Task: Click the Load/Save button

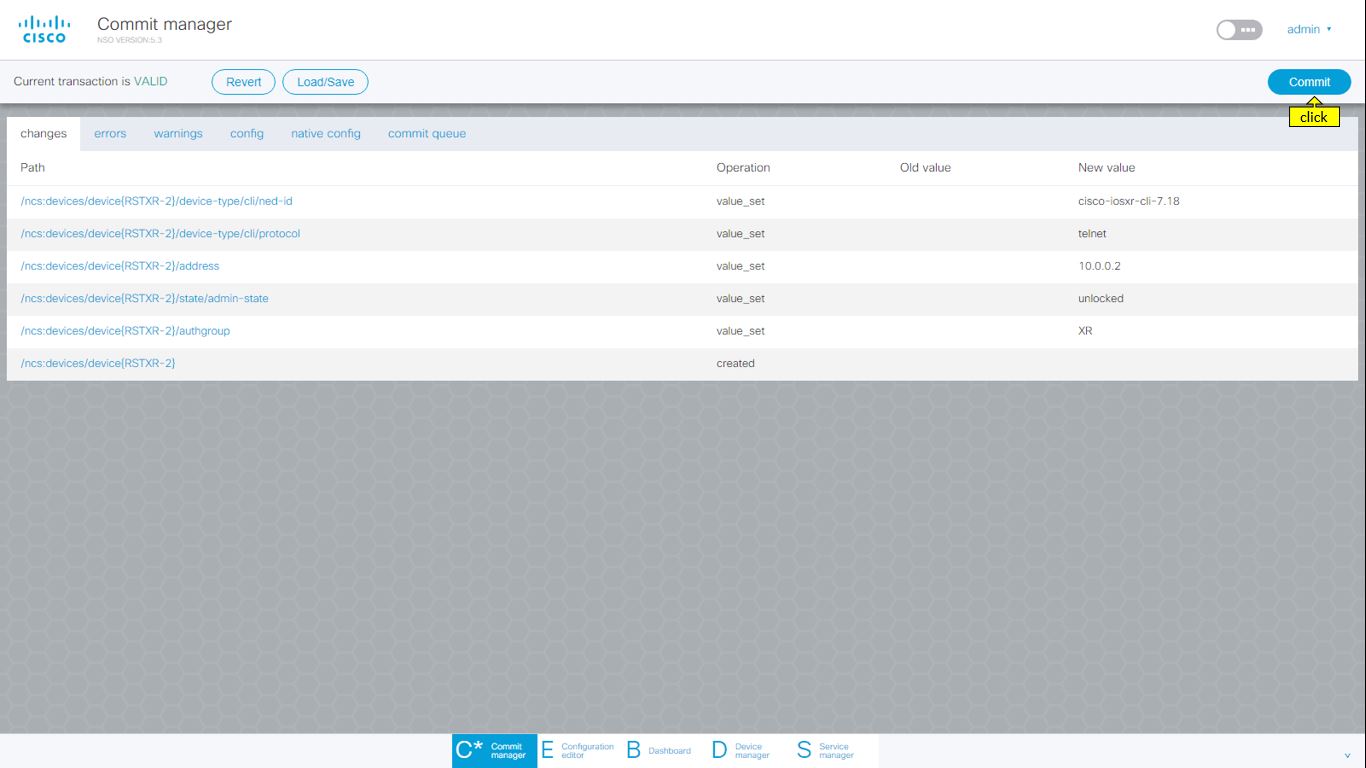Action: click(325, 82)
